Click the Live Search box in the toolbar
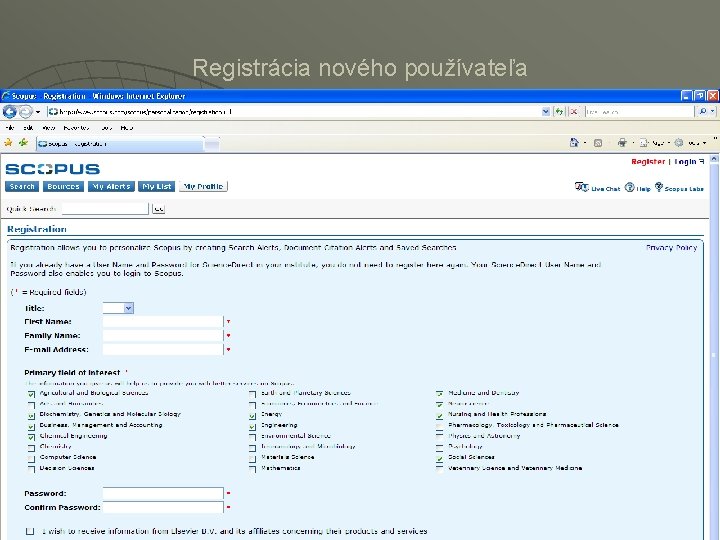 click(x=639, y=112)
